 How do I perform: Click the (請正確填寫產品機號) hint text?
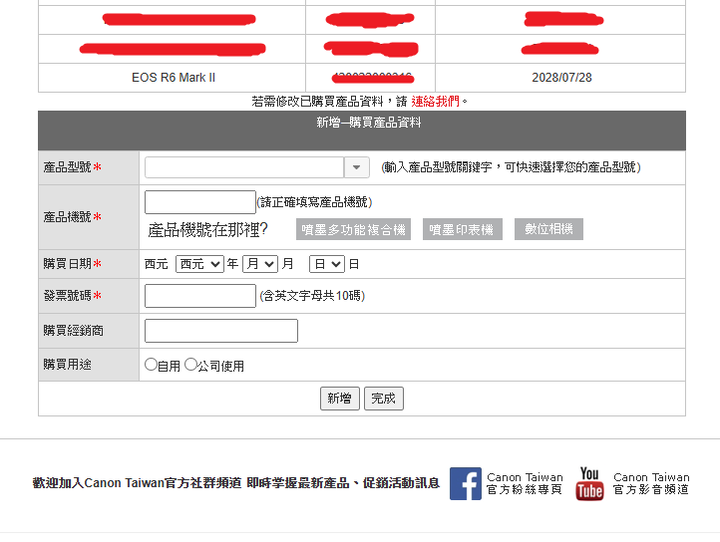point(314,202)
